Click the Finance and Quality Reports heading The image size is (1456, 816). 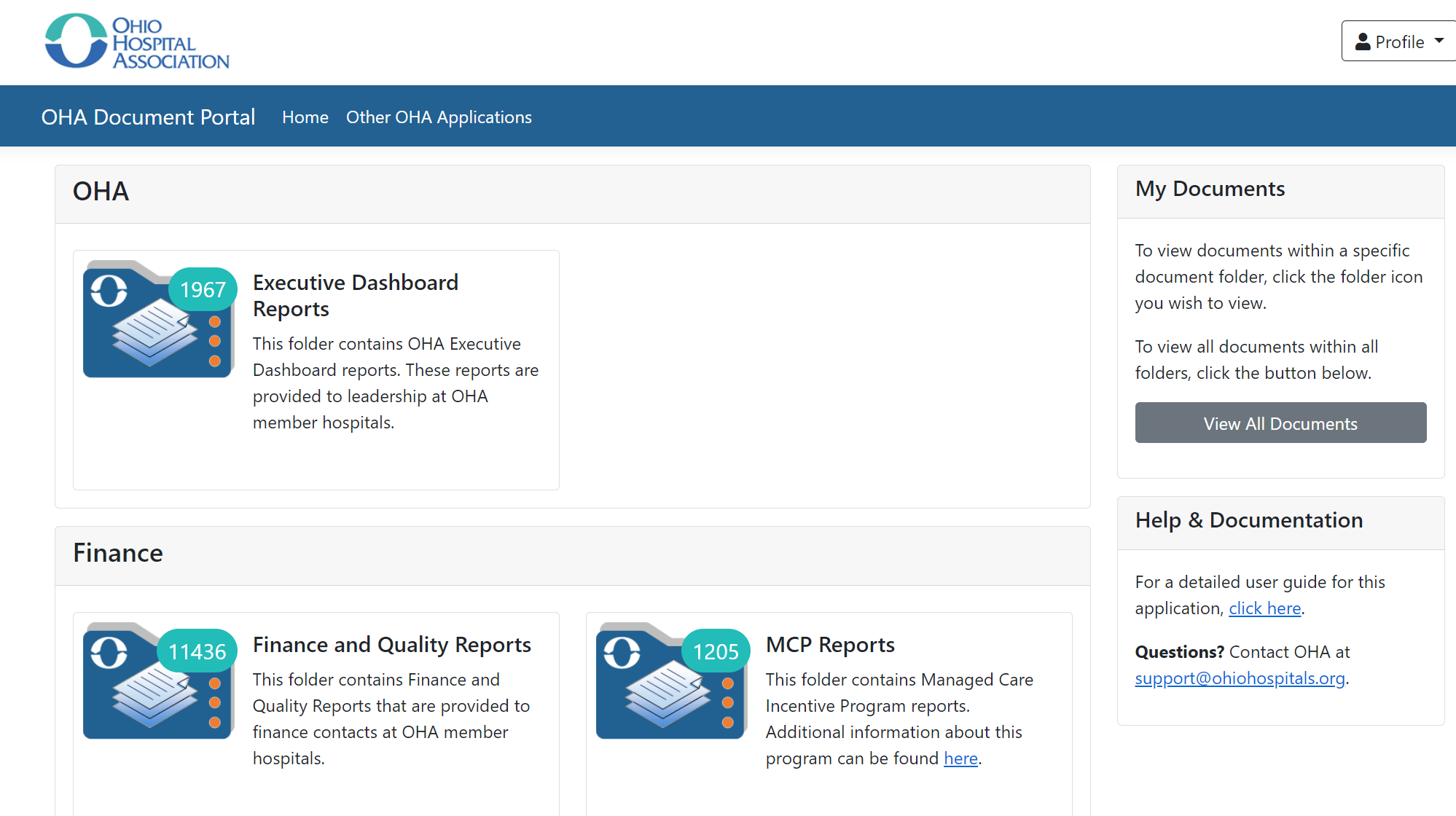point(391,645)
